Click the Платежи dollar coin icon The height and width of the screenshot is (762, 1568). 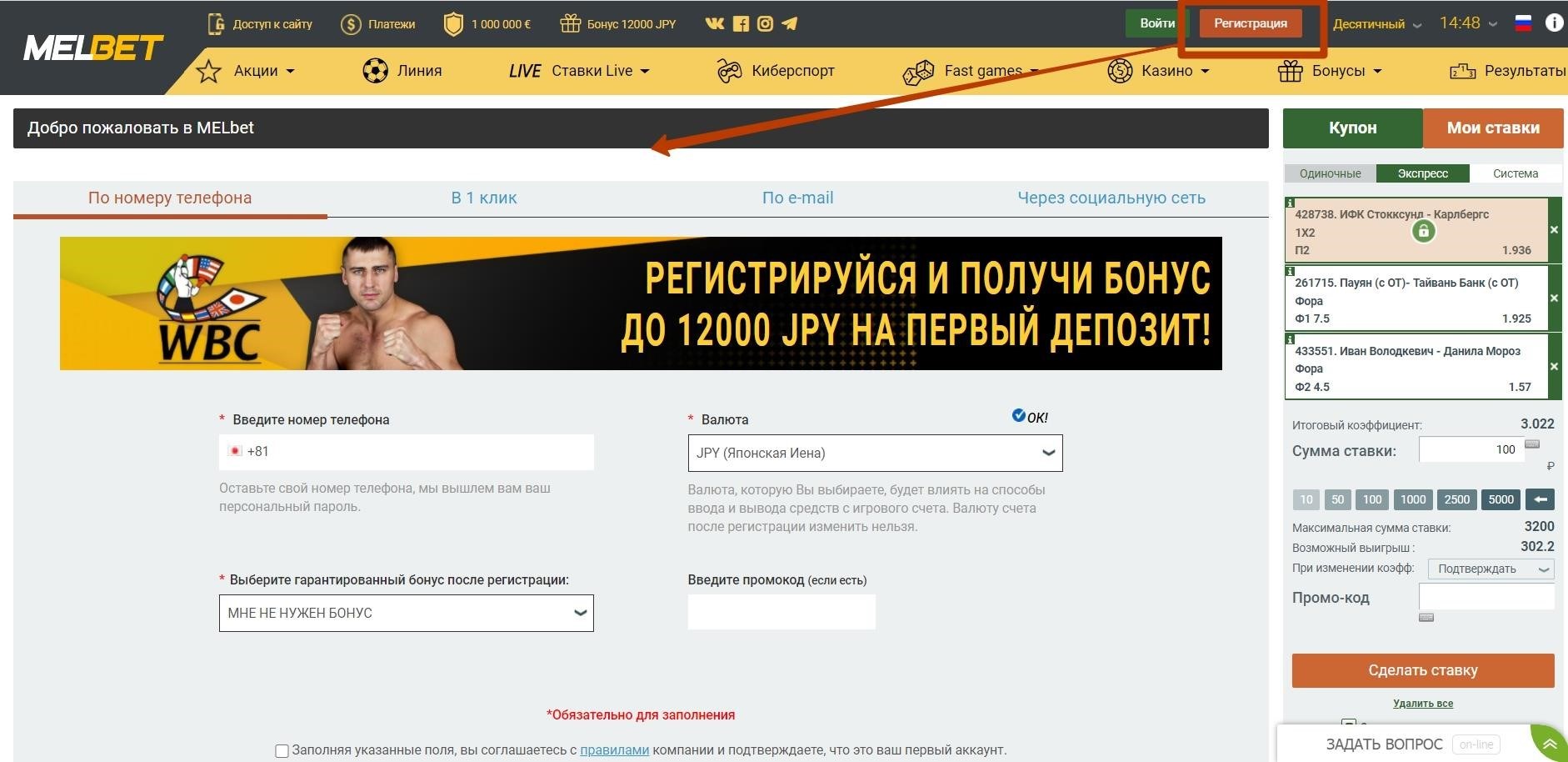[x=351, y=24]
